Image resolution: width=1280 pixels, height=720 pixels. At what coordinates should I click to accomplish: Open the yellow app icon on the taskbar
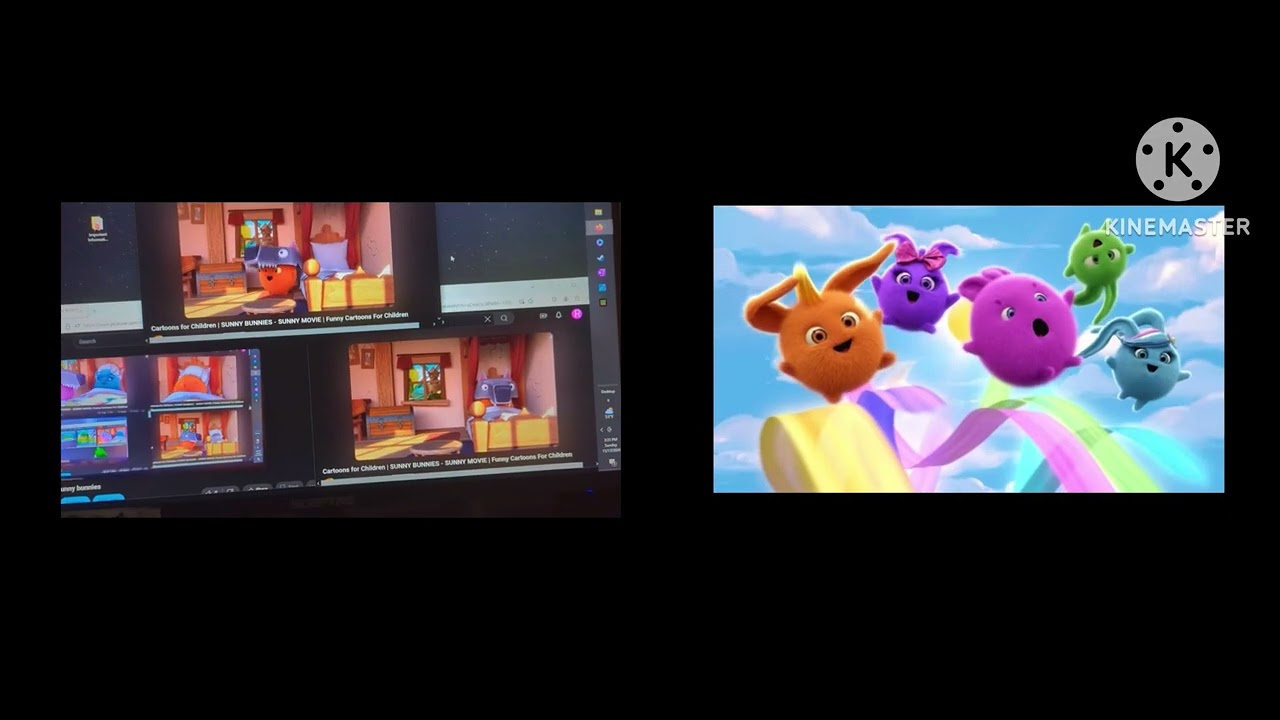[603, 302]
